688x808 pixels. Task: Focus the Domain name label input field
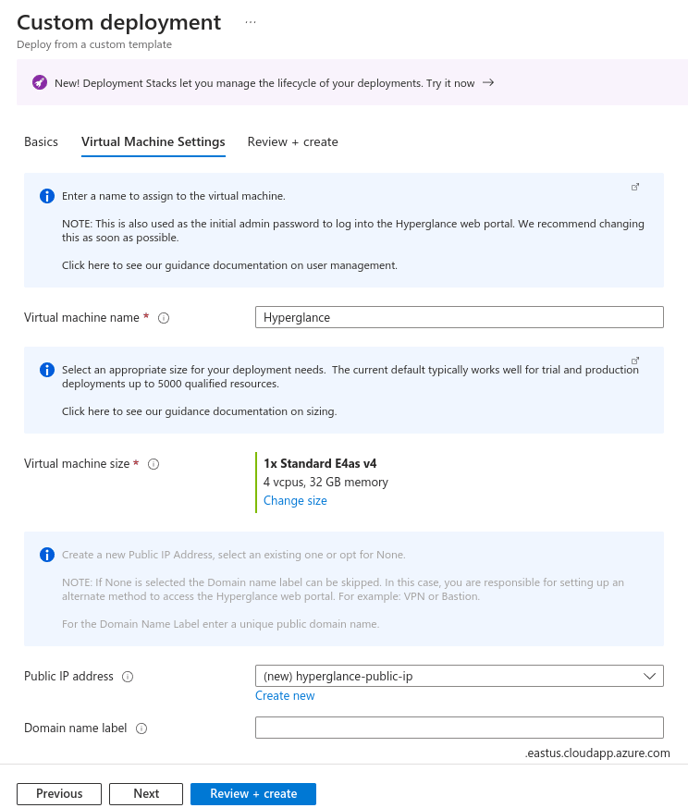tap(459, 728)
